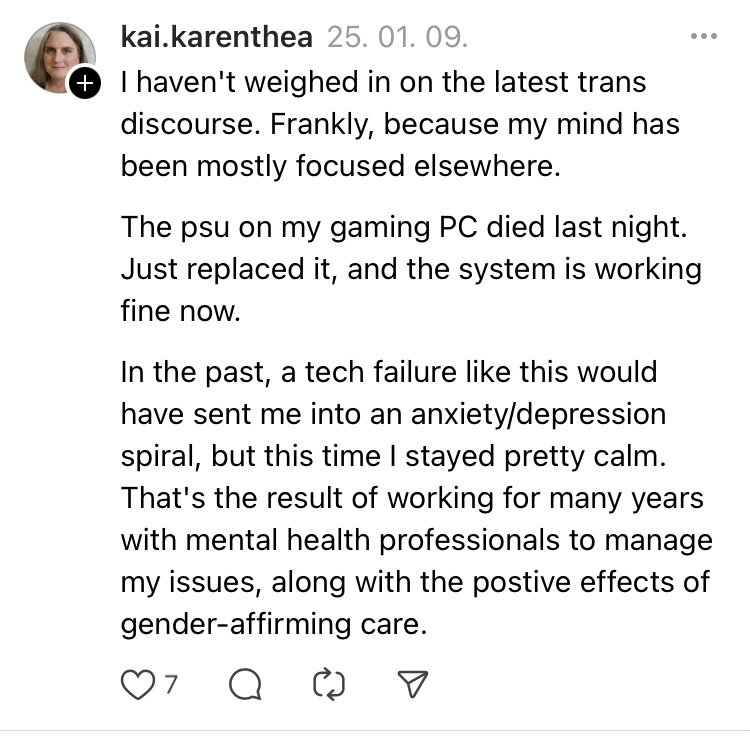Click the line 'Just replaced it, and the system'
The height and width of the screenshot is (746, 750).
[410, 270]
